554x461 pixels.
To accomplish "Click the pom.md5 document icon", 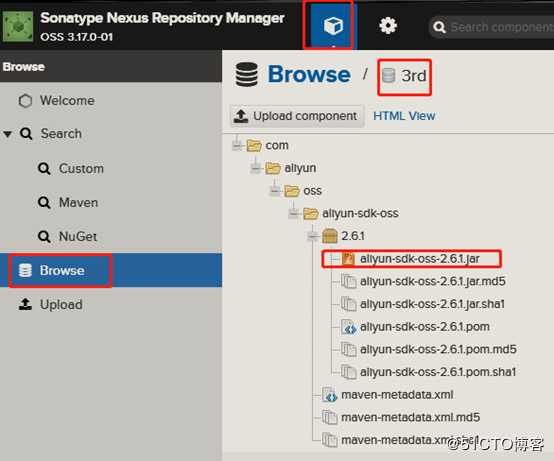I will pos(348,349).
